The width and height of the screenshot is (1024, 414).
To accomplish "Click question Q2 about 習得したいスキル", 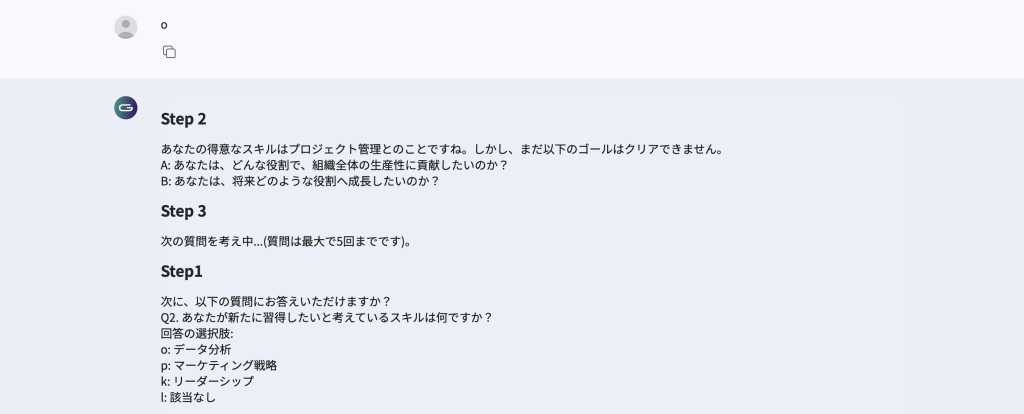I will (326, 317).
